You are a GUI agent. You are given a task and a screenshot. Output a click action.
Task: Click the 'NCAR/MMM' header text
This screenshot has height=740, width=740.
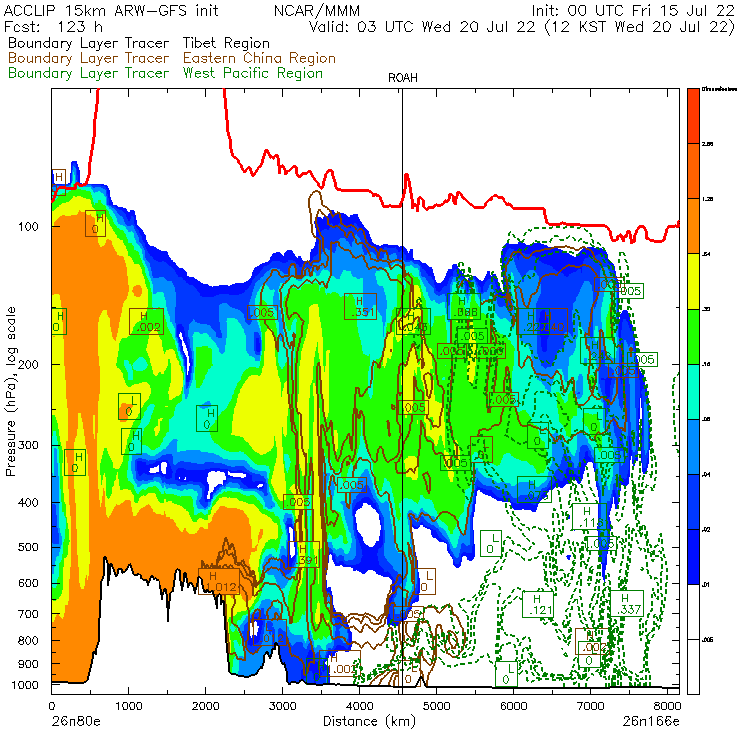click(317, 11)
